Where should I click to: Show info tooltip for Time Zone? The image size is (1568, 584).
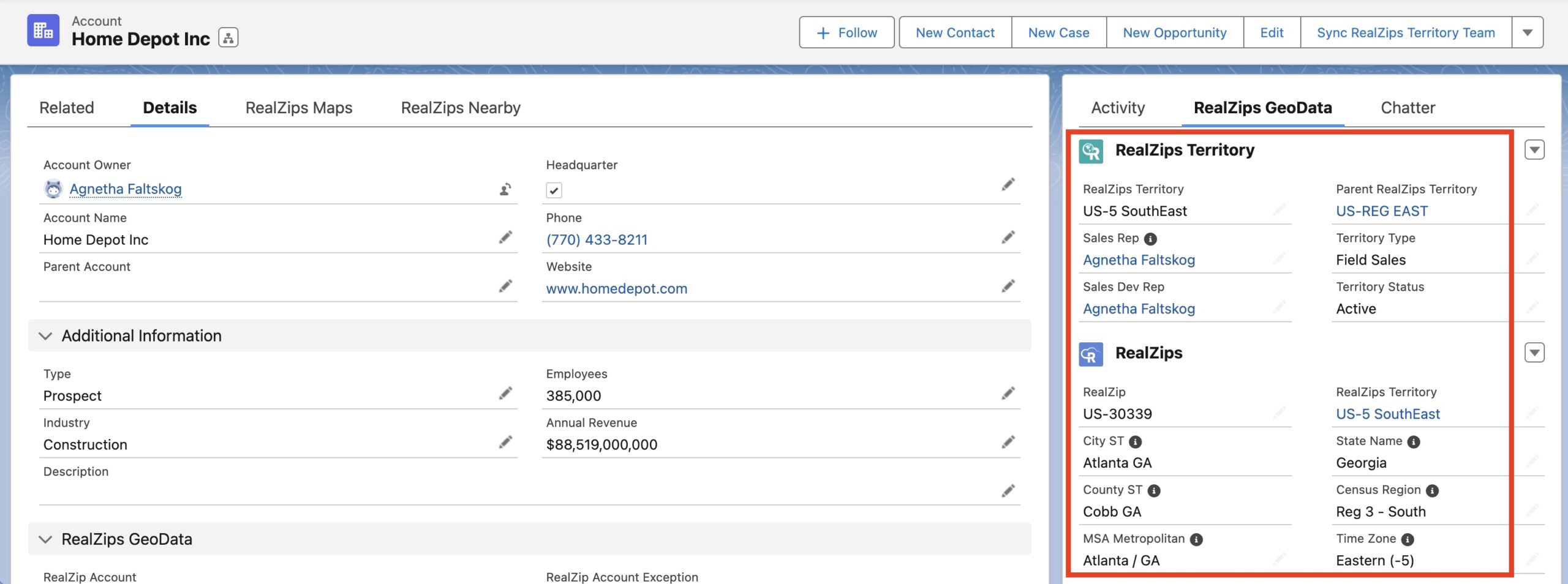1408,539
